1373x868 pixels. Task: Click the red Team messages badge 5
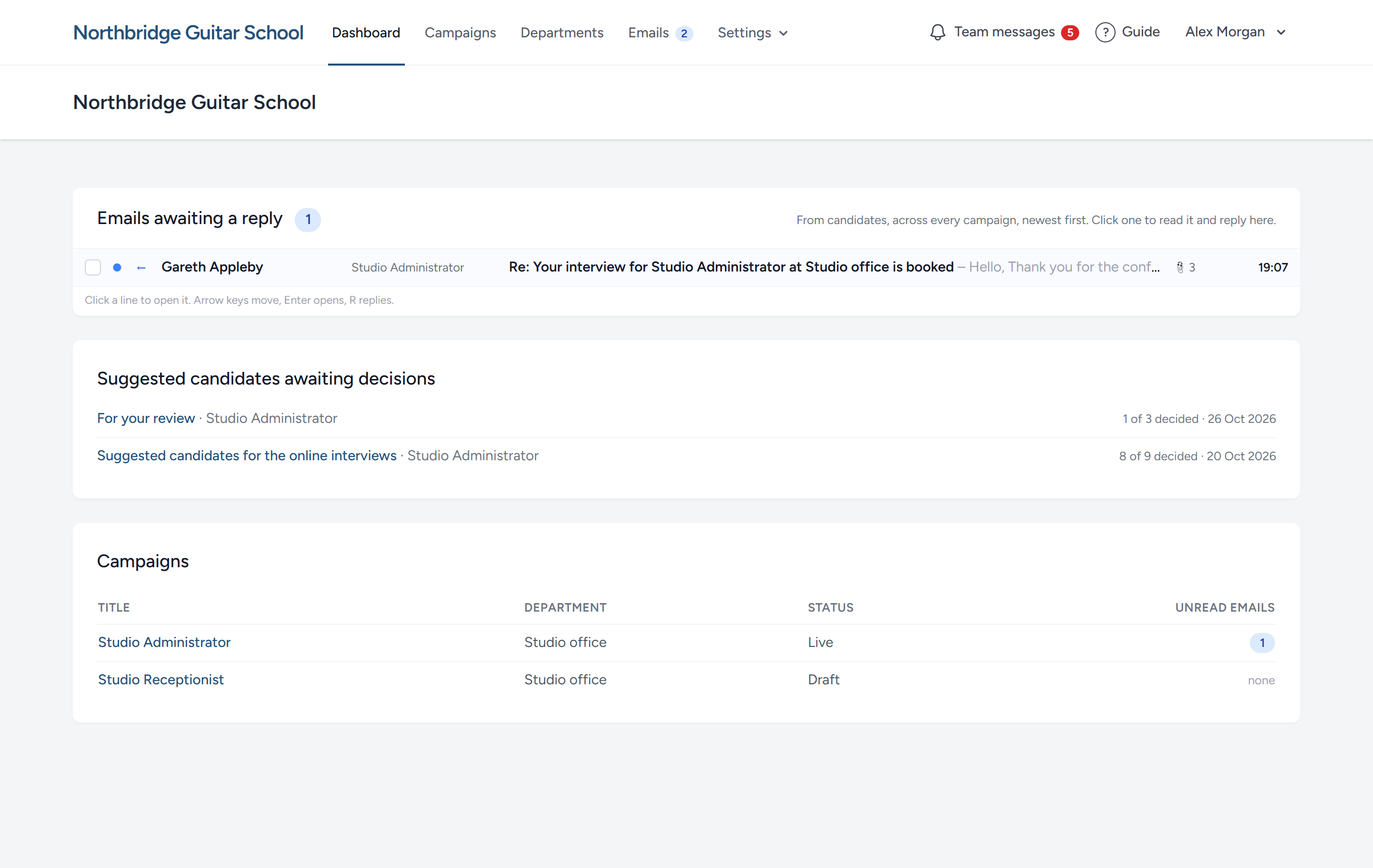coord(1070,32)
